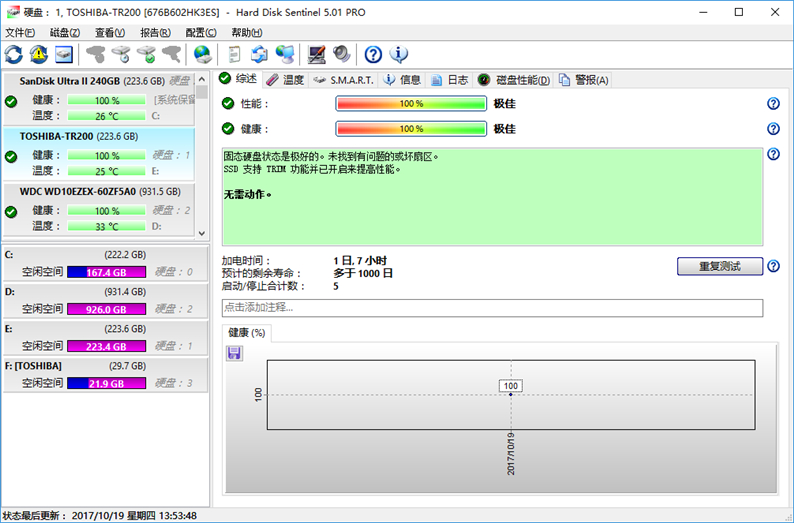The height and width of the screenshot is (523, 794).
Task: Click the 重复测试 button
Action: (x=719, y=266)
